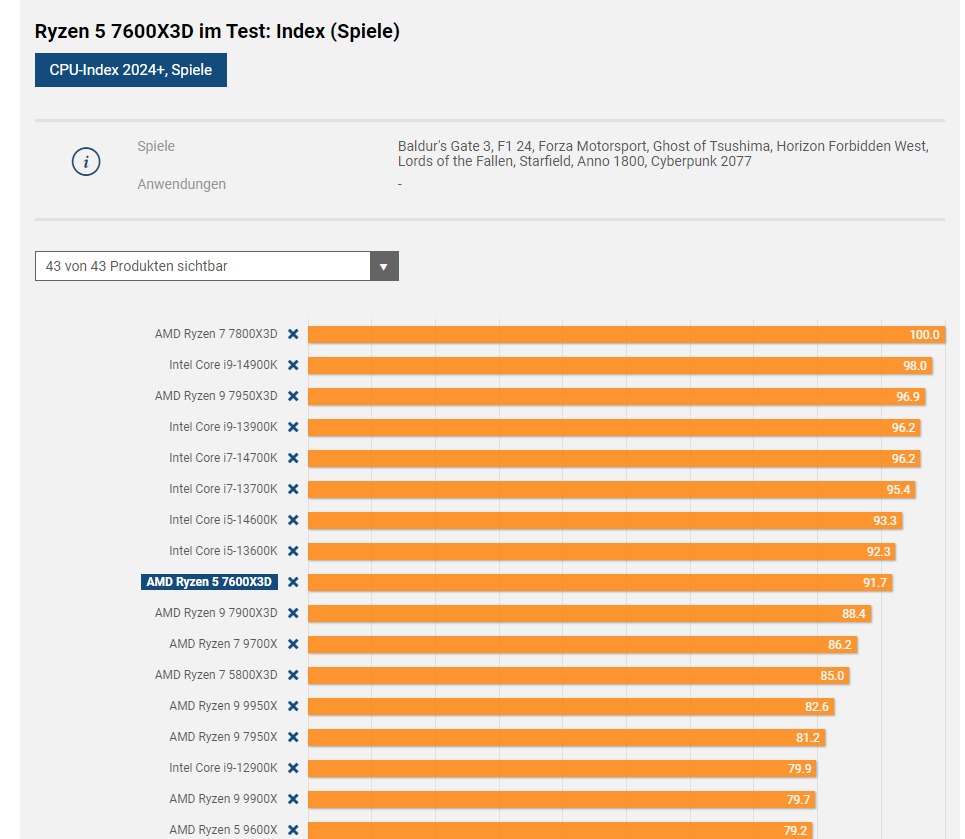Click the 'Ryzen 5 7600X3D im Test: Index (Spiele)' heading
This screenshot has width=965, height=839.
tap(217, 31)
